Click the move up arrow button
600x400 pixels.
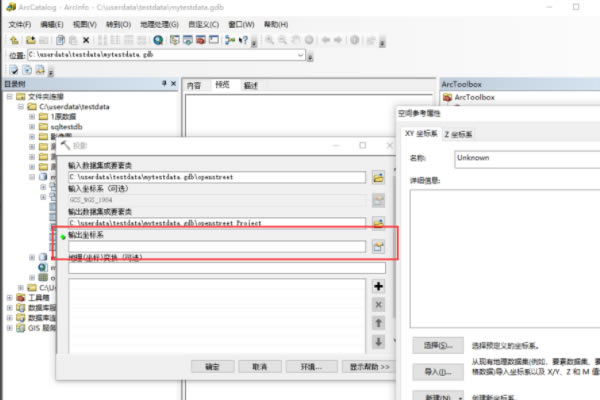378,323
